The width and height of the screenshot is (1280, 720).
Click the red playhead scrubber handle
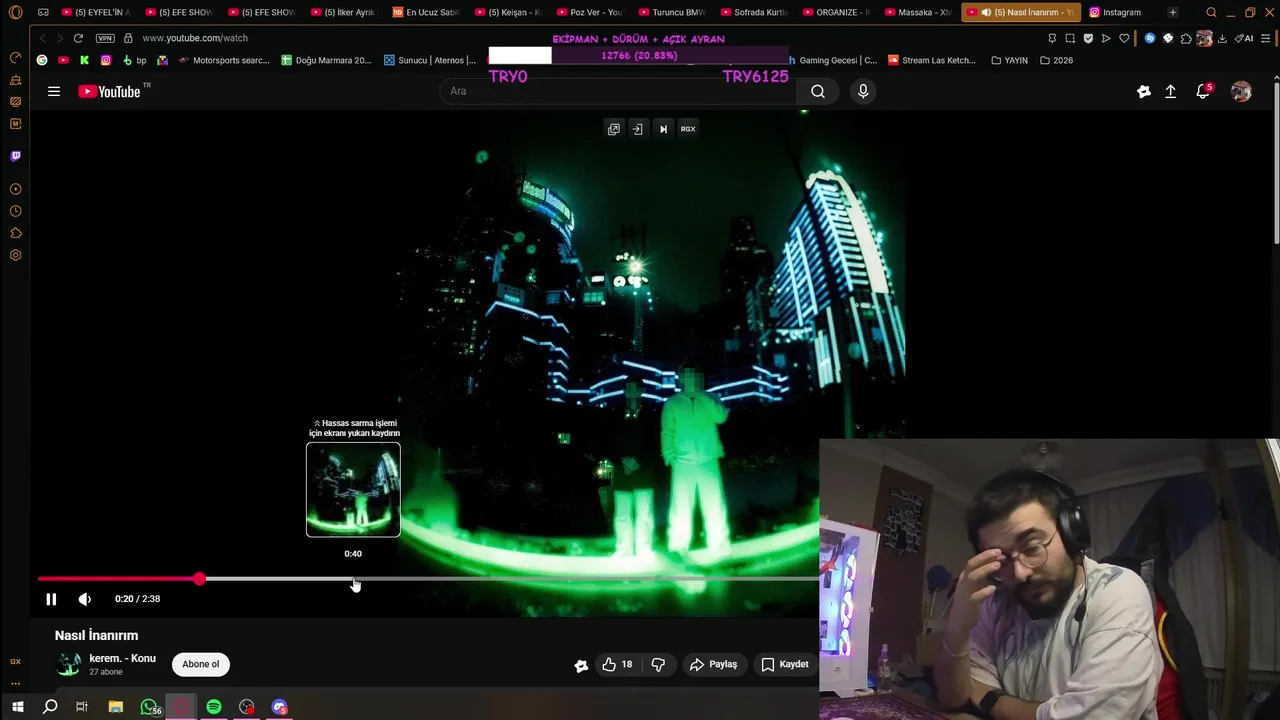tap(200, 579)
